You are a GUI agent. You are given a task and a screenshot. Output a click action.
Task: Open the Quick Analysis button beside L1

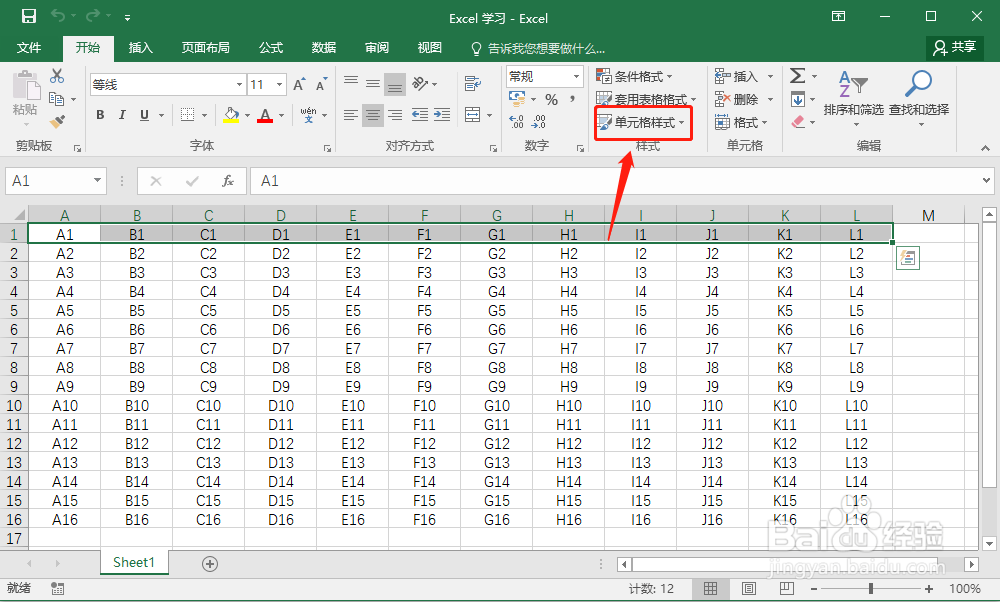[x=908, y=258]
